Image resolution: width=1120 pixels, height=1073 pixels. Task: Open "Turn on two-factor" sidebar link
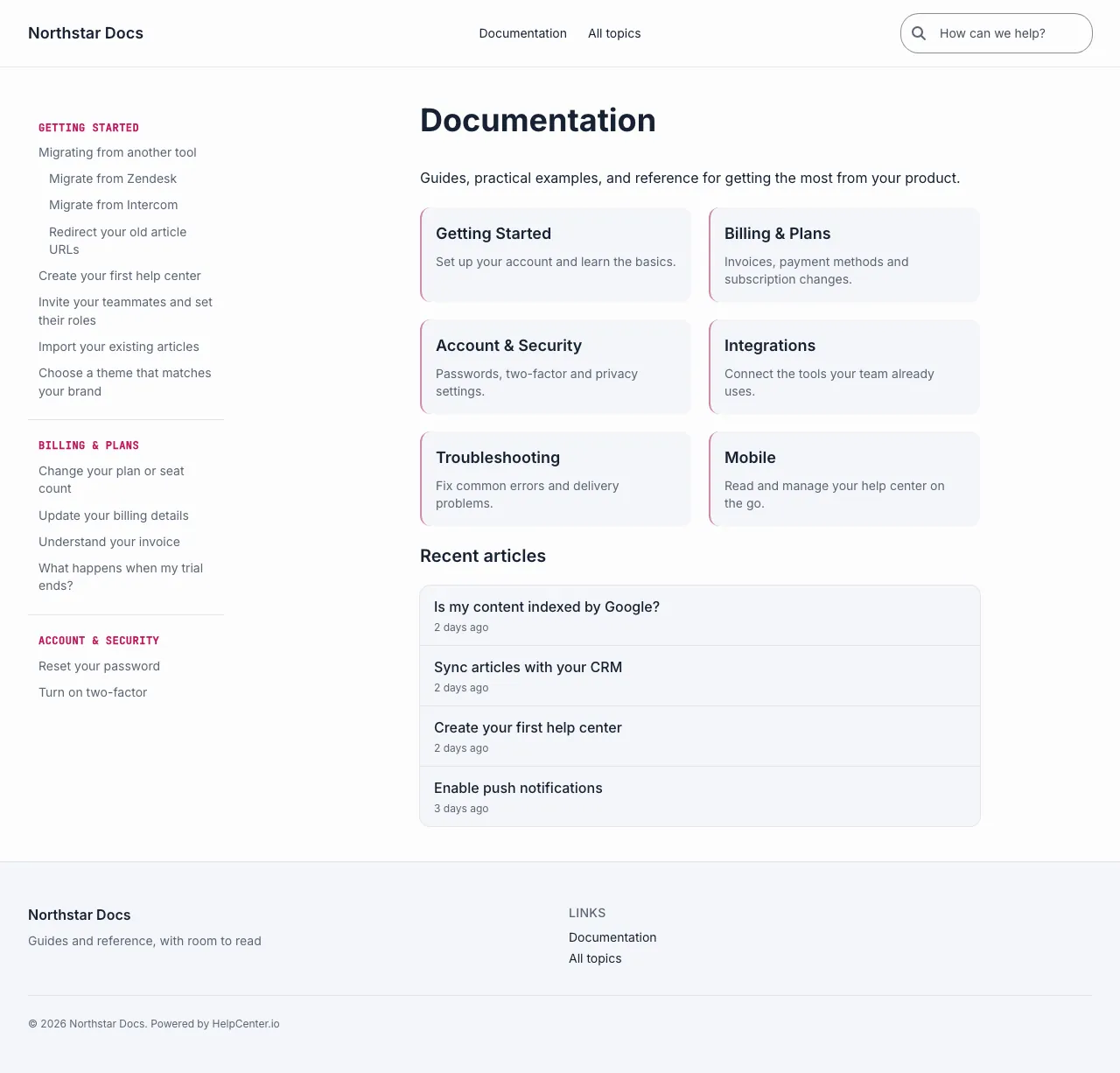tap(93, 692)
